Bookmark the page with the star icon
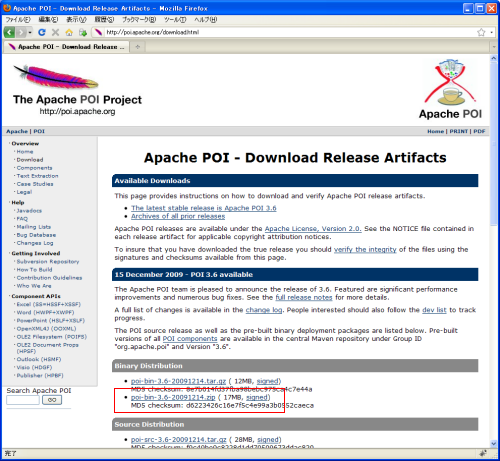 point(481,32)
